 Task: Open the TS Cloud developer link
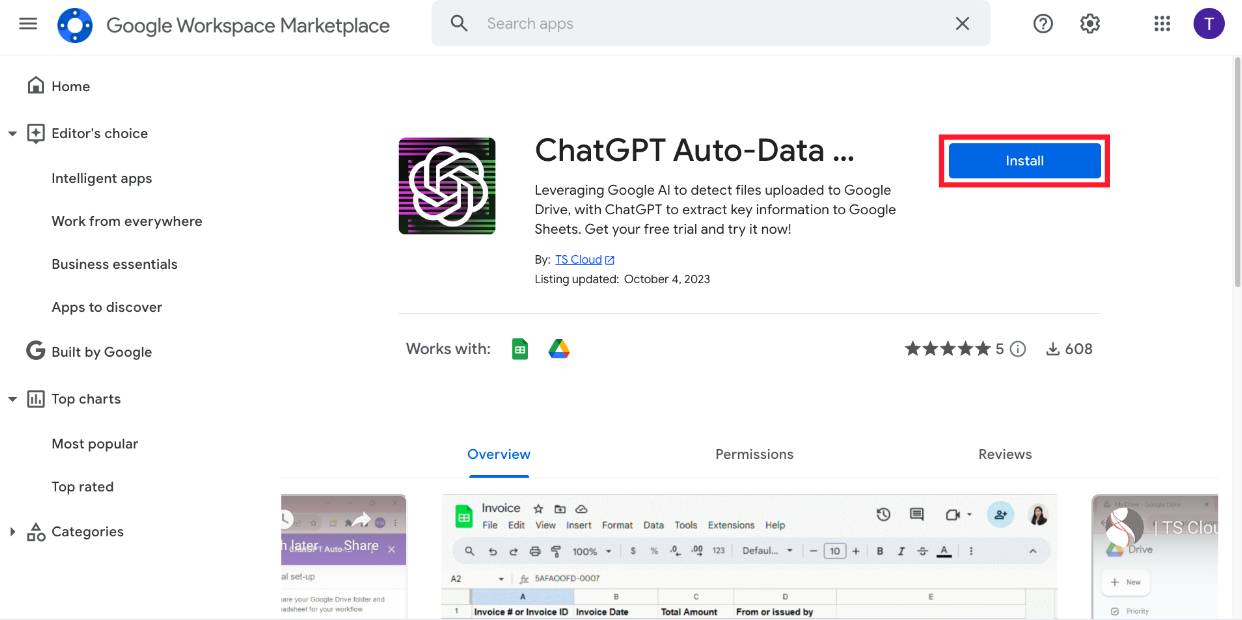click(579, 260)
